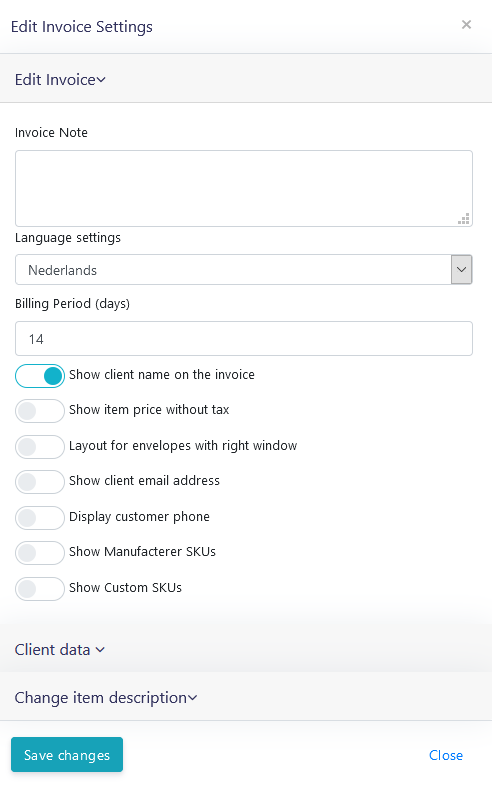Collapse the Edit Invoice section header

tap(246, 79)
